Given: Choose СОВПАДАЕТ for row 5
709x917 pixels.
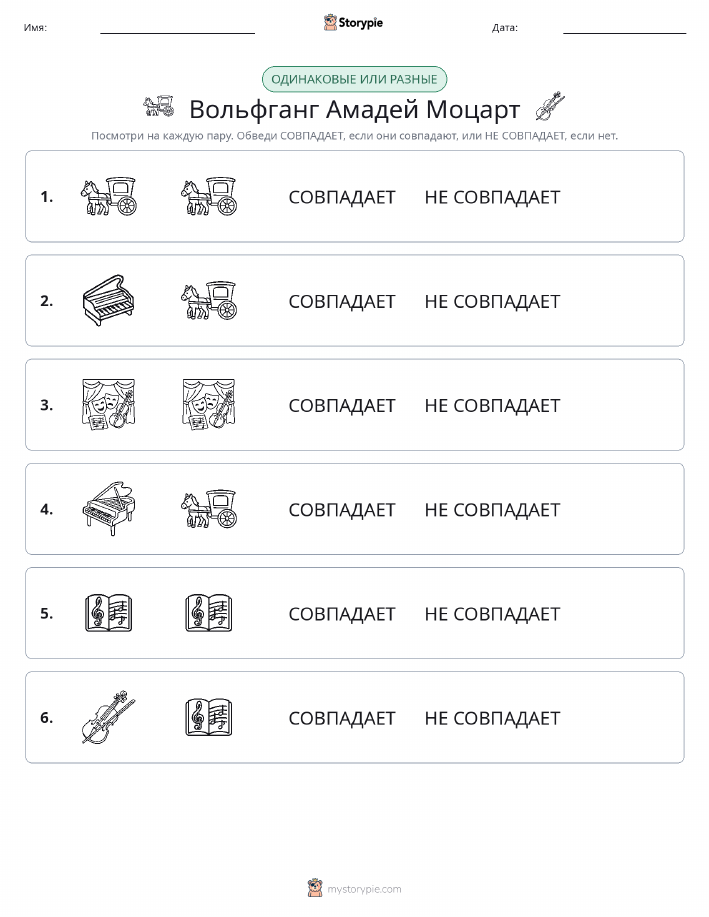Looking at the screenshot, I should 342,613.
